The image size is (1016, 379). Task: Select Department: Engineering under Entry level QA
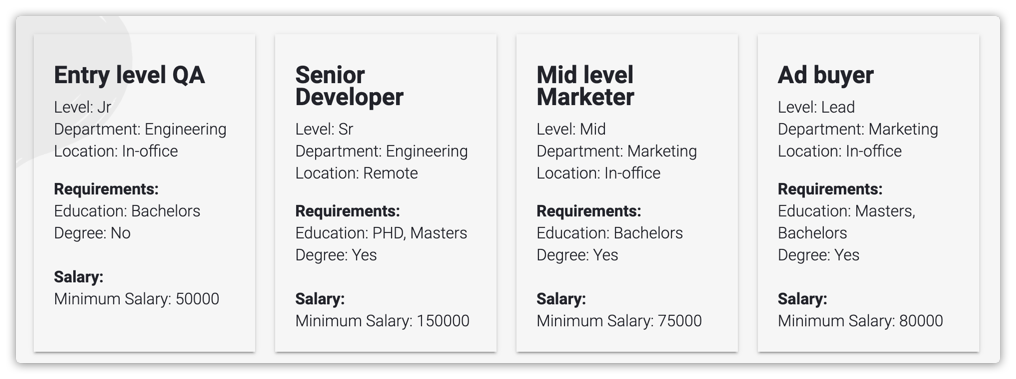point(140,129)
